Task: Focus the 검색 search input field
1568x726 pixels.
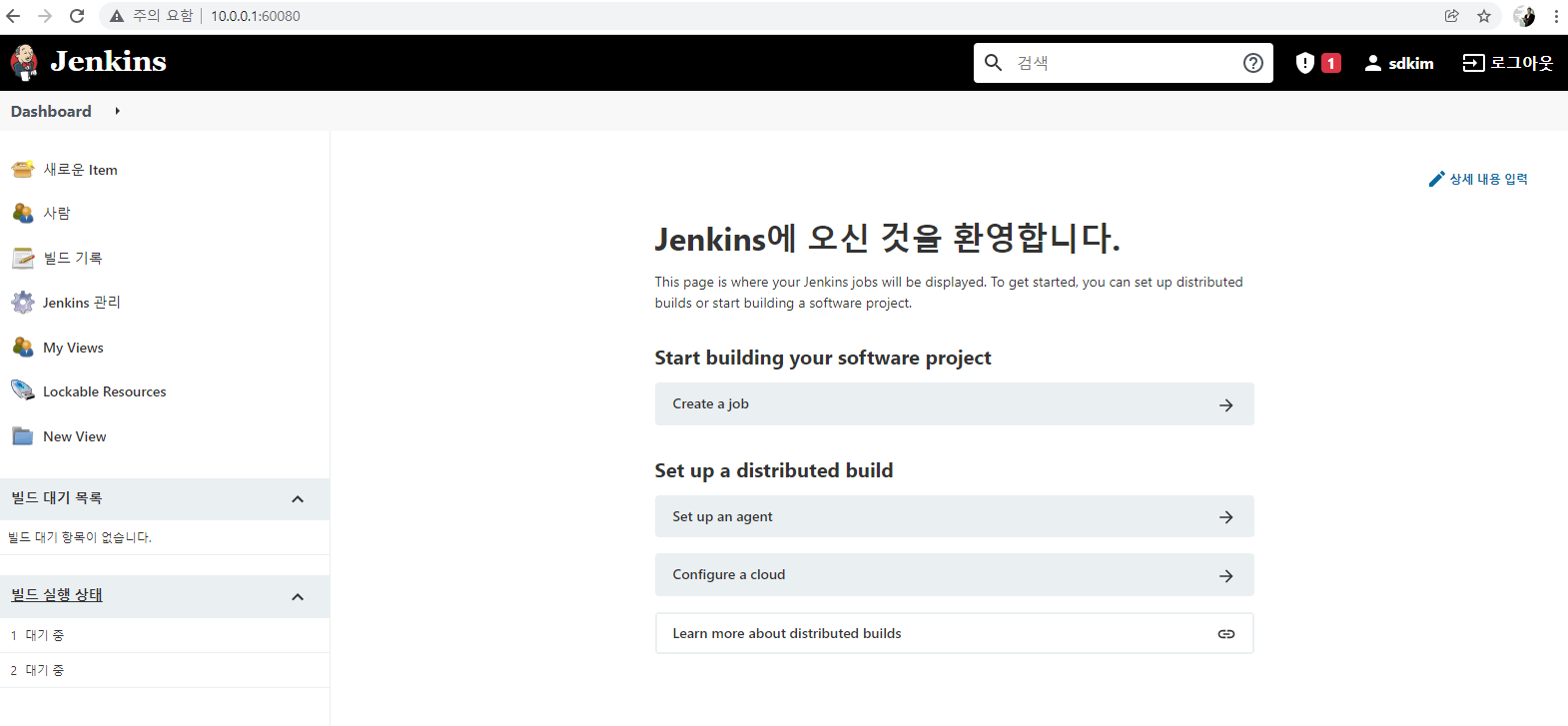Action: tap(1124, 63)
